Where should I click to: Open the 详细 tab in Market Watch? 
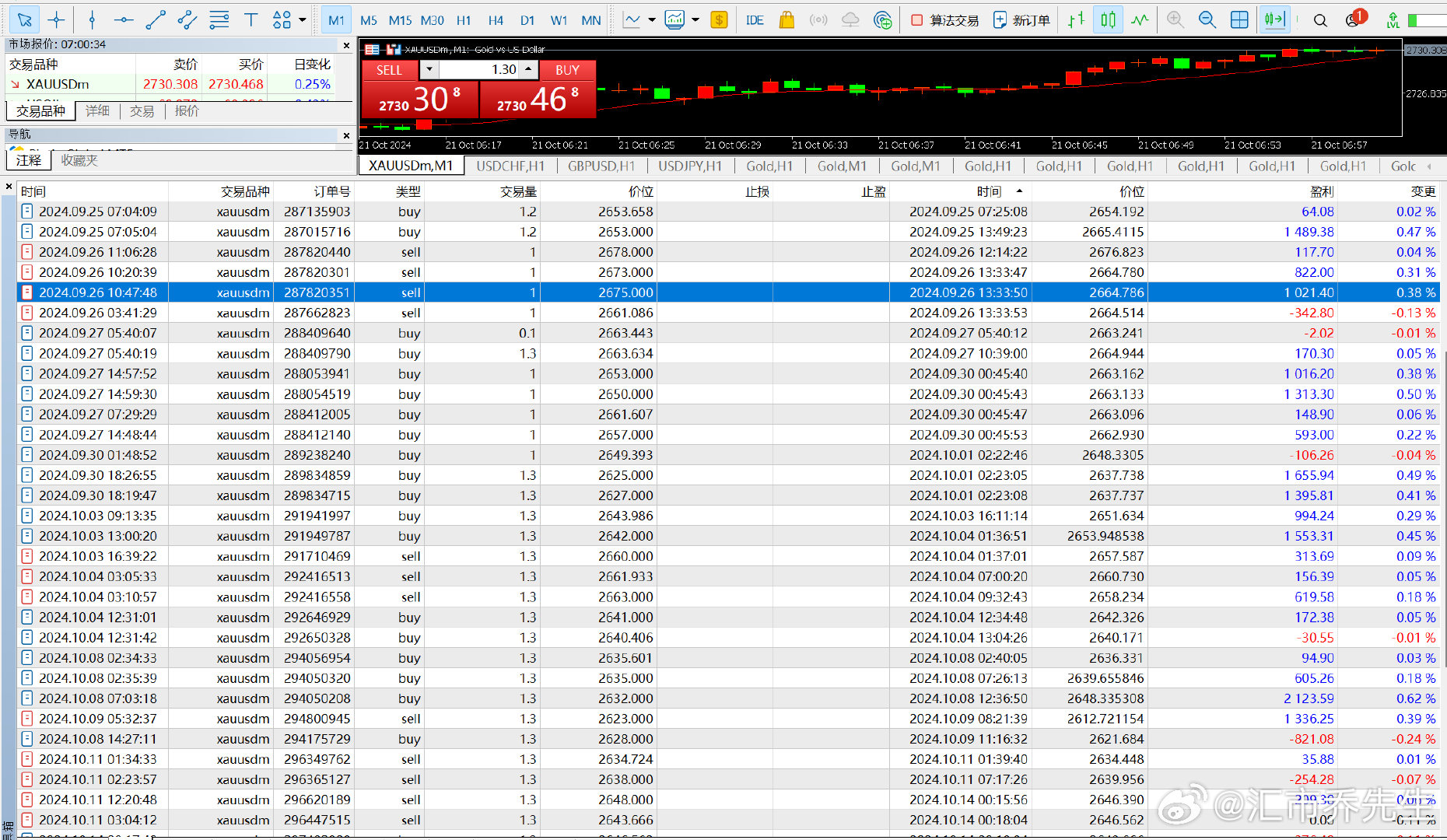(97, 110)
